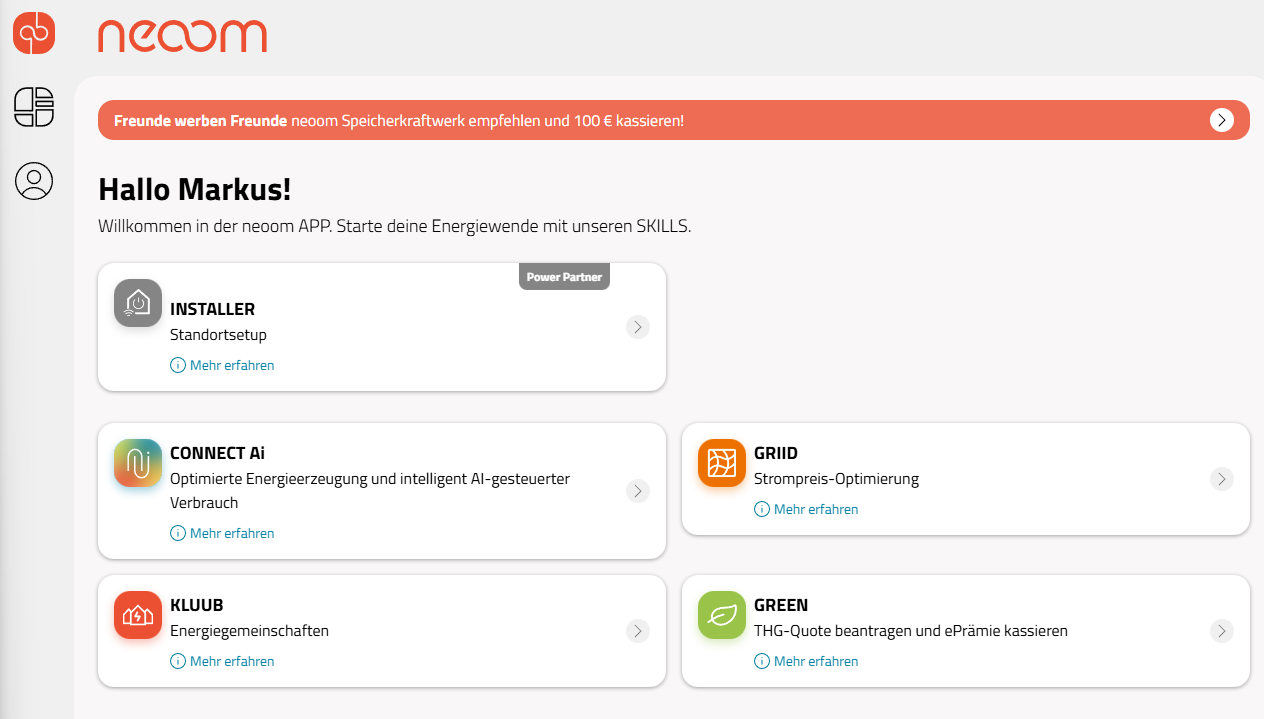Viewport: 1264px width, 719px height.
Task: Click 'Mehr erfahren' under INSTALLER
Action: click(231, 365)
